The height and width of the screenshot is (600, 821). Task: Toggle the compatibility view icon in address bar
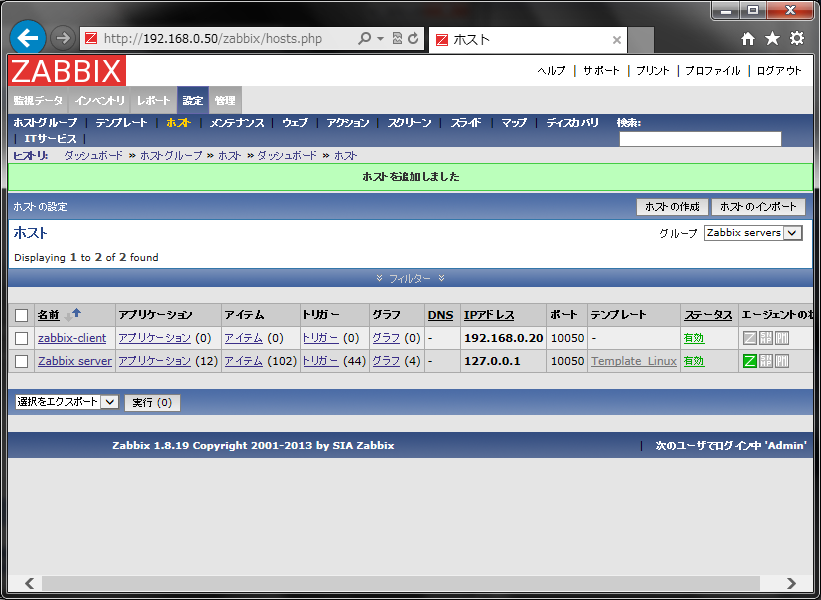(397, 38)
